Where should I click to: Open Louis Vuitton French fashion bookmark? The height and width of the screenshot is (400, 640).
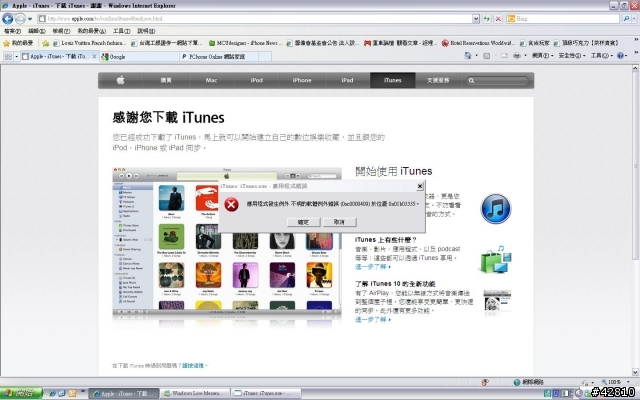coord(88,43)
